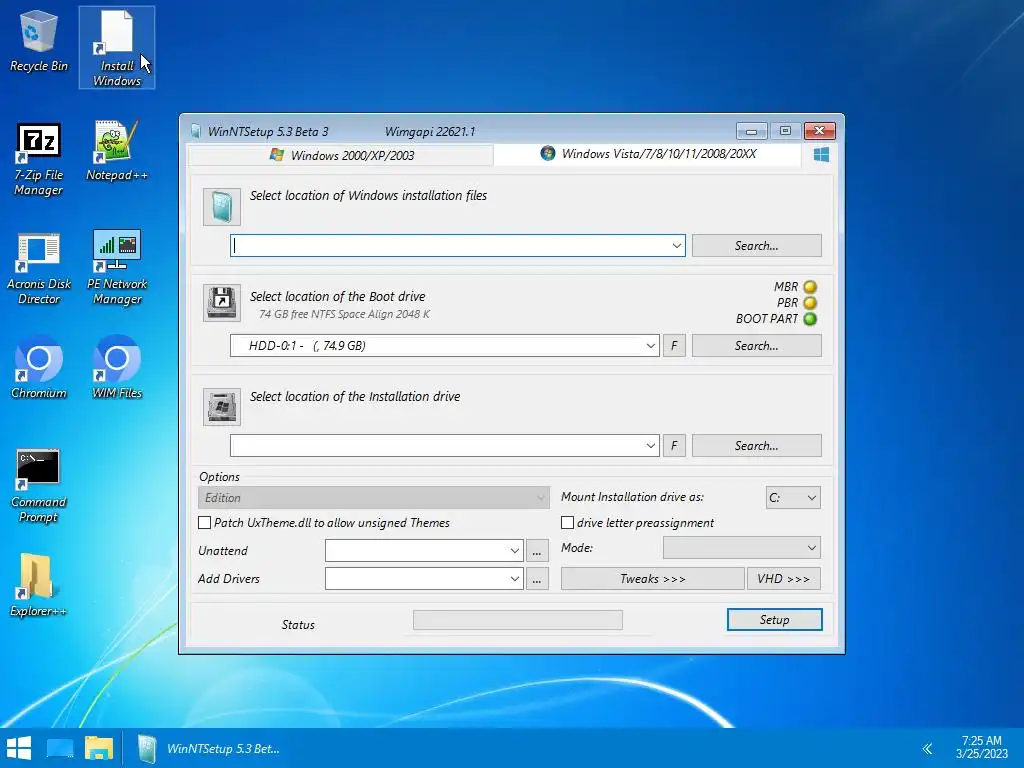Launch Command Prompt from the desktop

pos(39,487)
